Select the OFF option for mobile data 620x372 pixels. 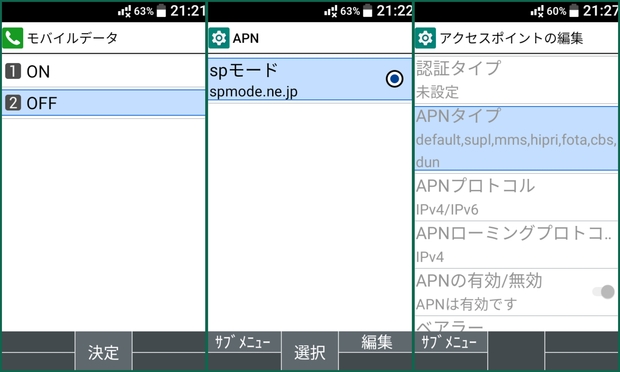pyautogui.click(x=104, y=103)
